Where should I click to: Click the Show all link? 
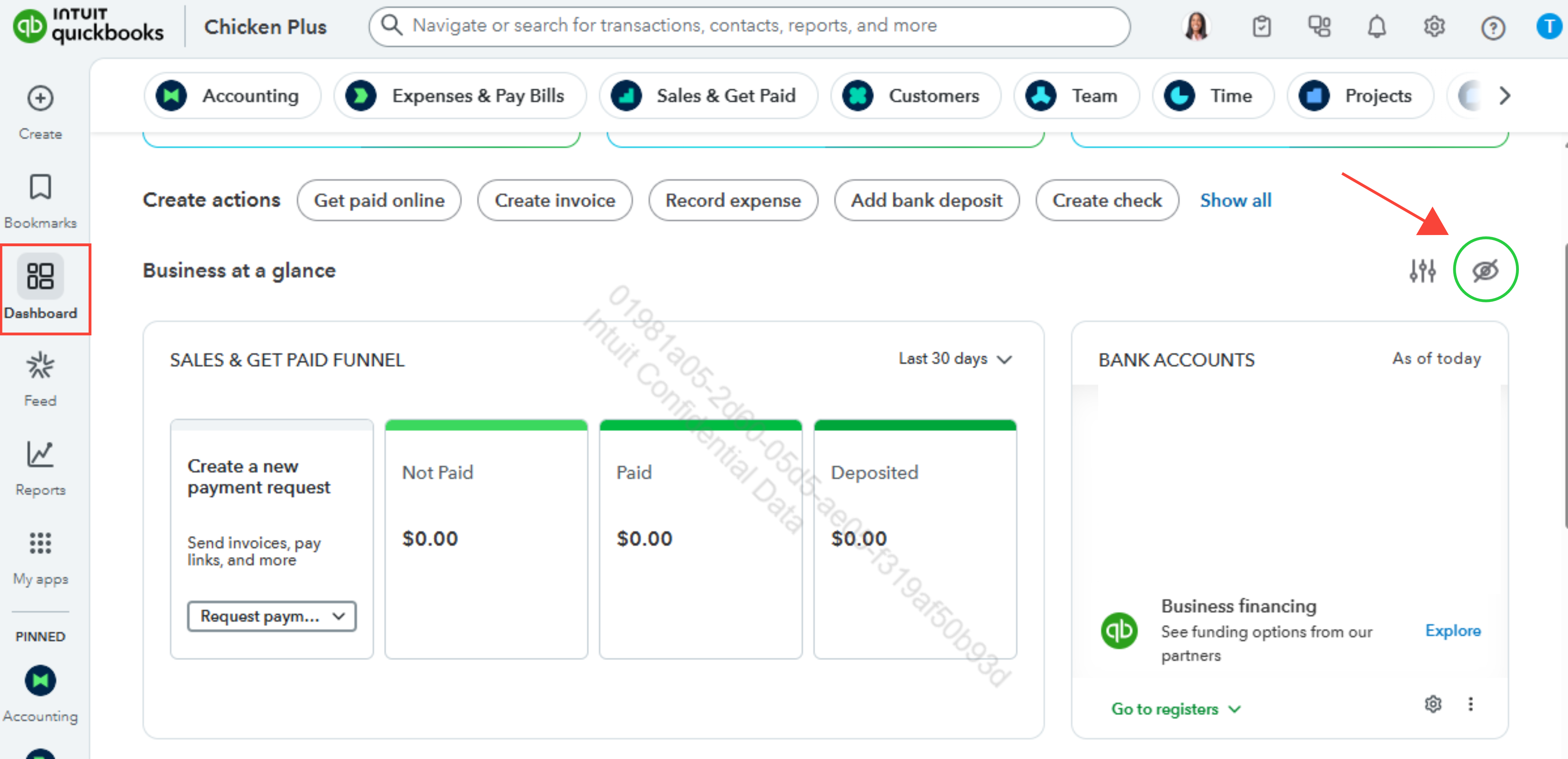click(x=1235, y=200)
